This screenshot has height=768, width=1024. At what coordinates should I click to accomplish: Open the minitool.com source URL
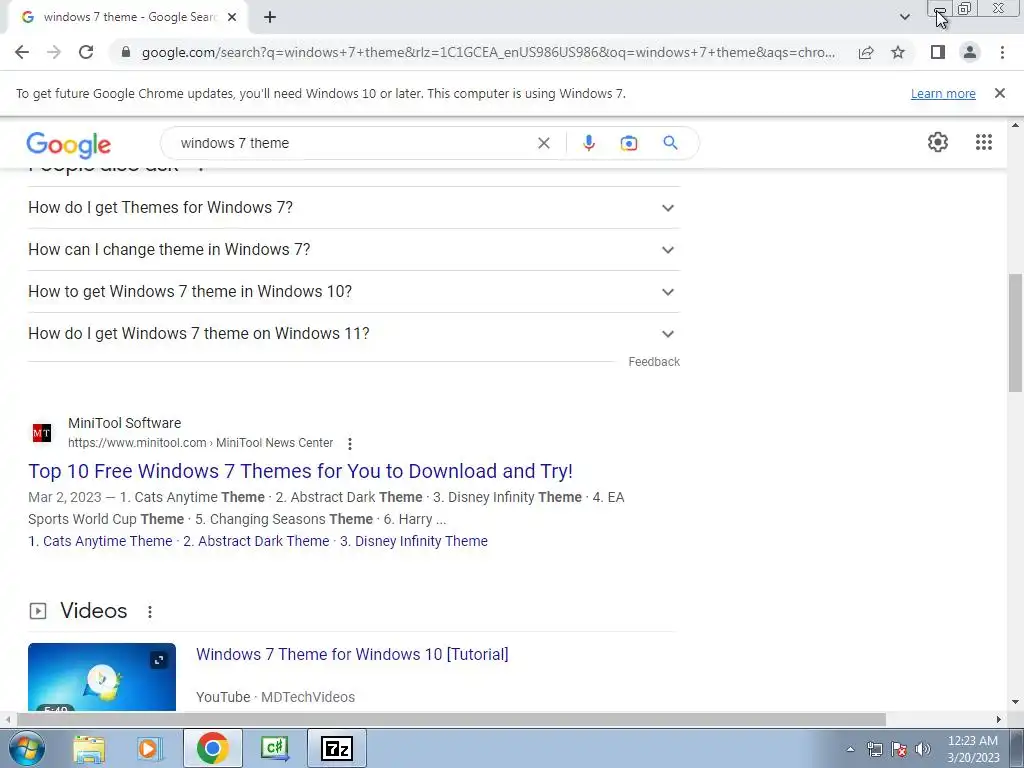tap(200, 443)
